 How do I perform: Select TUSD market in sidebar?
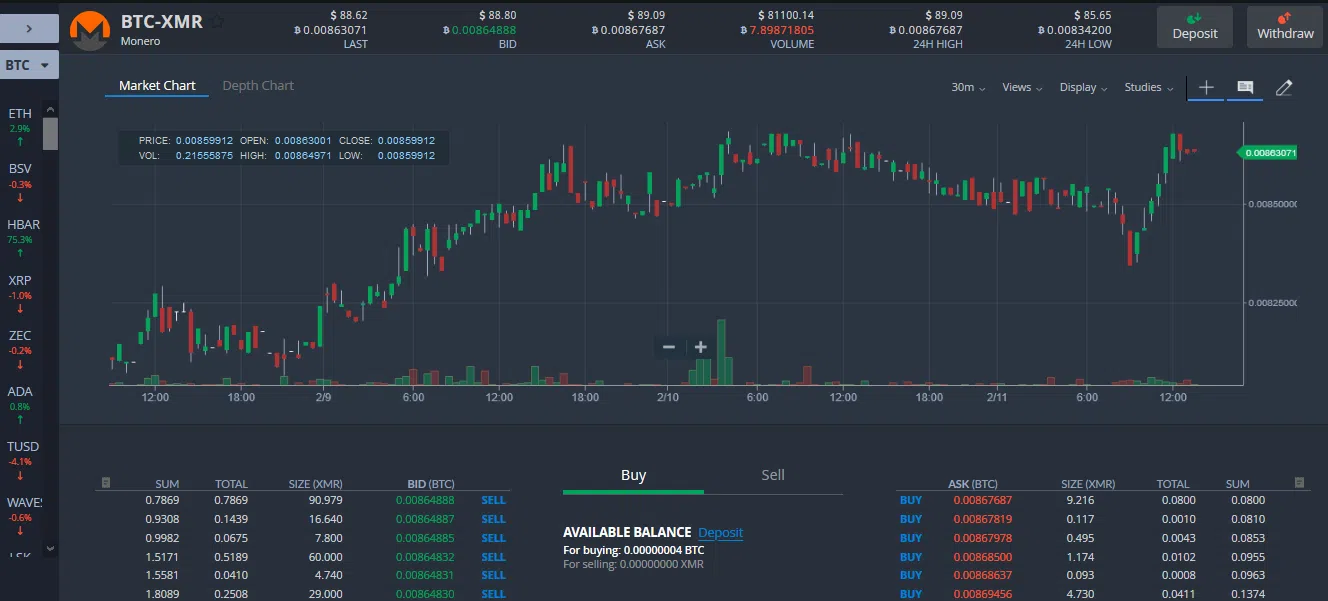click(x=22, y=460)
